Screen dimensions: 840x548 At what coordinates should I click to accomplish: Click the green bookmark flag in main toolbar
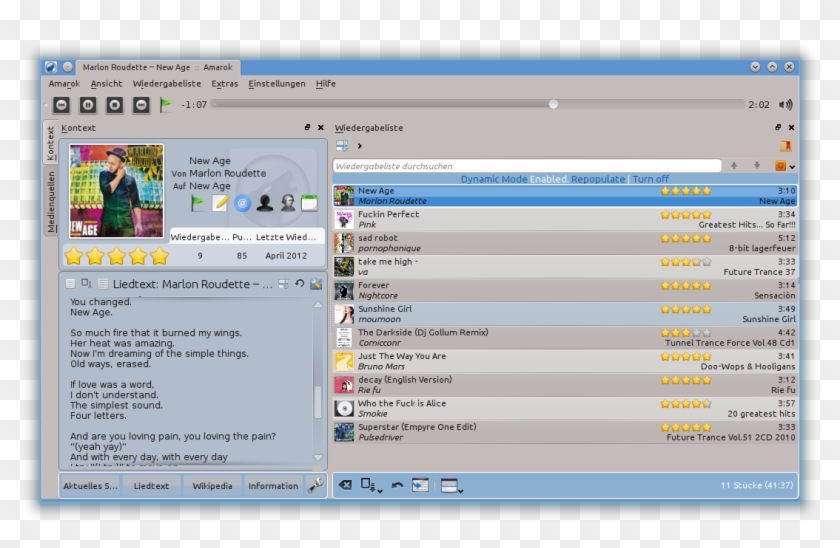(166, 104)
